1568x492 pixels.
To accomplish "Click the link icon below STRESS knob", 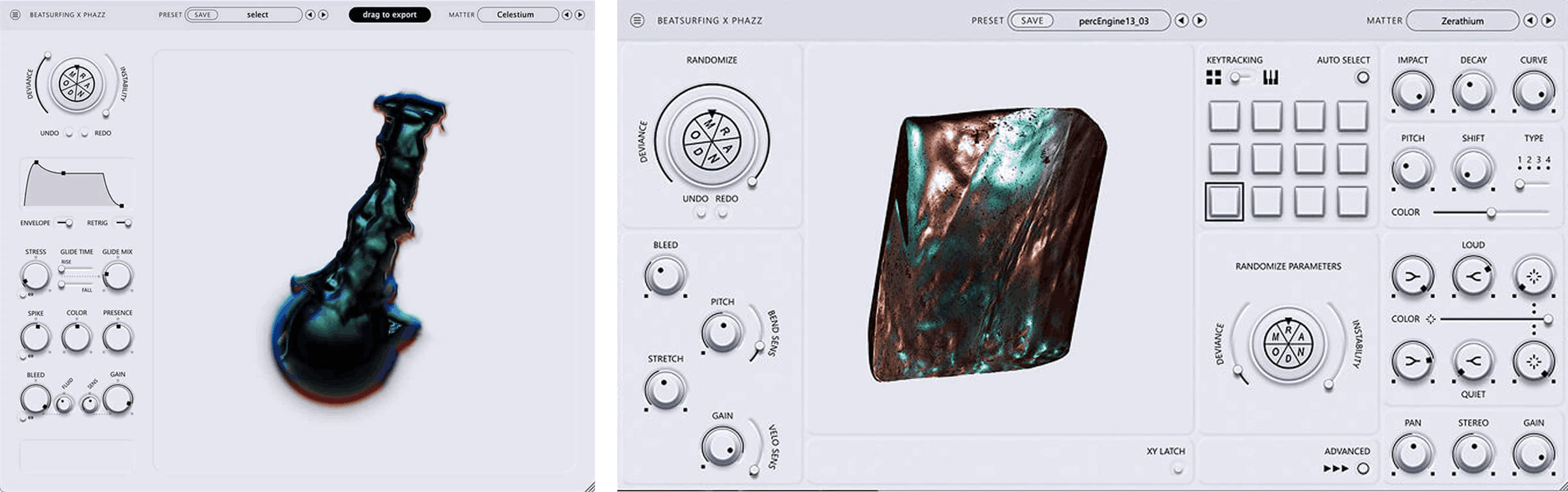I will point(31,294).
